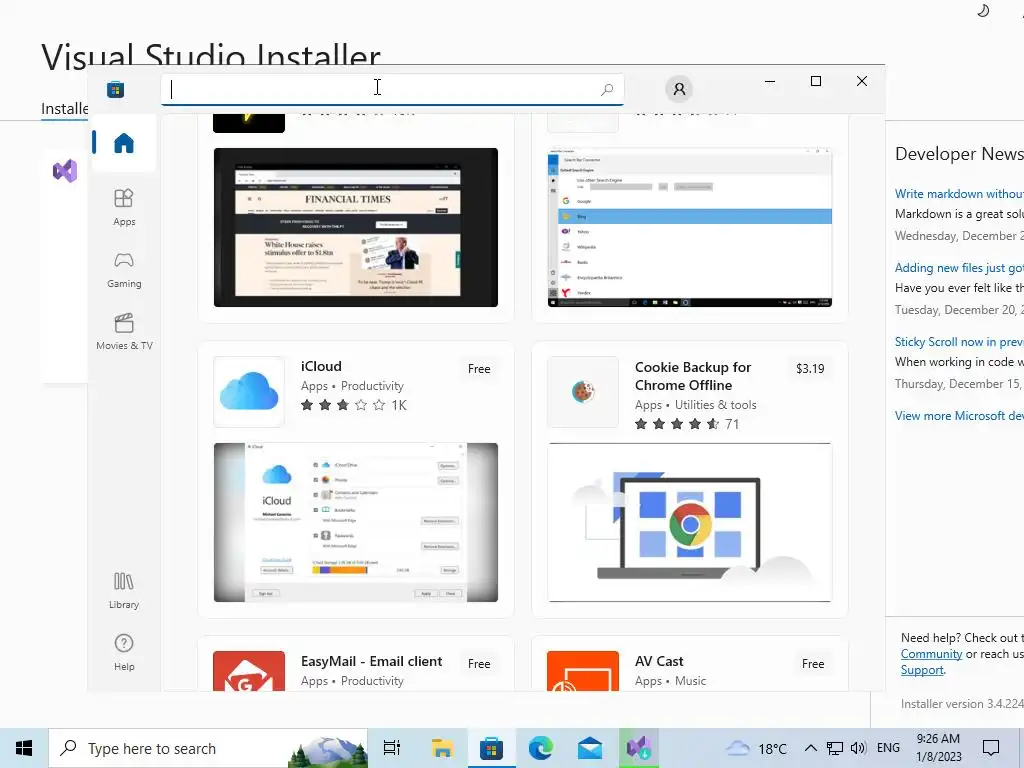
Task: Click the EasyMail red app icon
Action: (249, 671)
